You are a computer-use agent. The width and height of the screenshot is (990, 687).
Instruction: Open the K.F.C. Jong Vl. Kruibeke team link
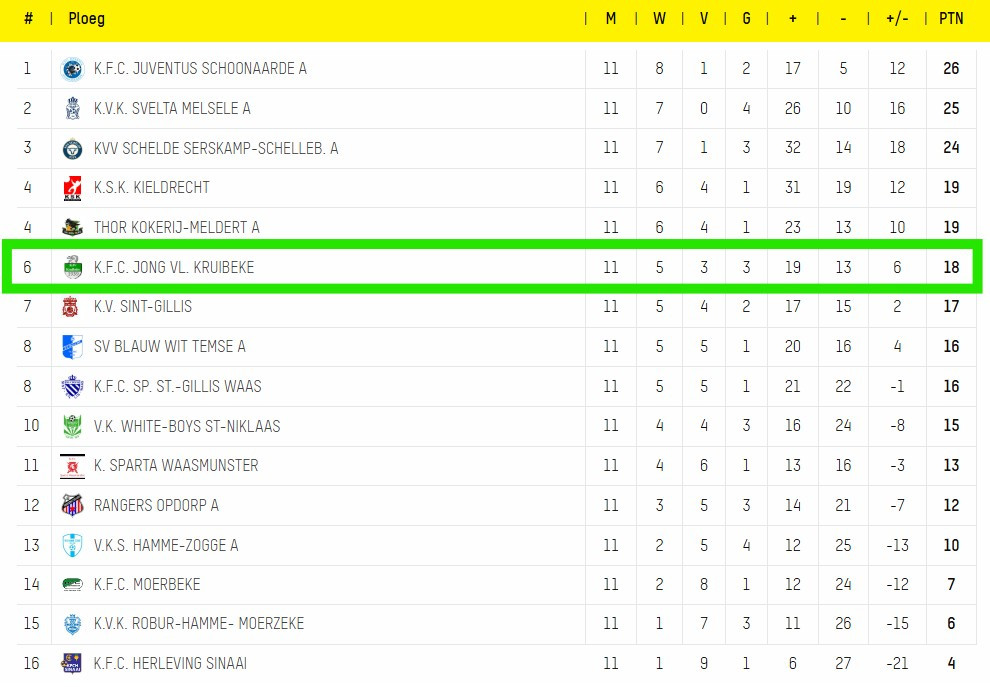tap(173, 267)
